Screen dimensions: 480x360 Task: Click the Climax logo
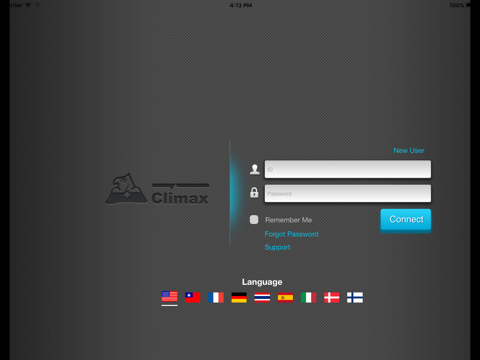pyautogui.click(x=157, y=189)
